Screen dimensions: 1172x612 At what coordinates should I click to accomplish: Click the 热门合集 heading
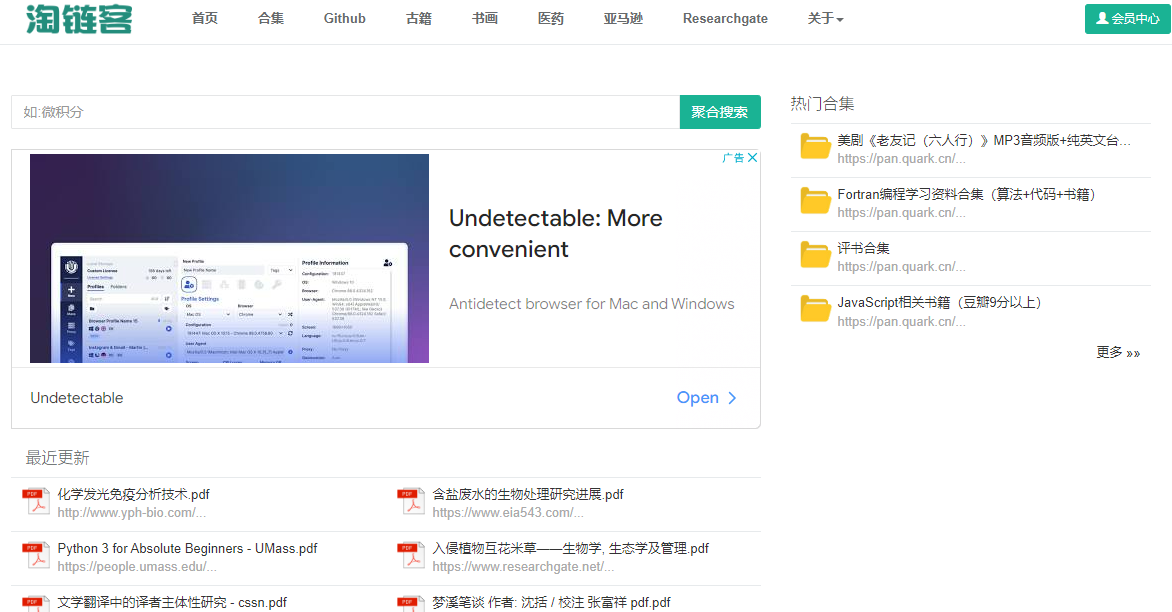822,104
